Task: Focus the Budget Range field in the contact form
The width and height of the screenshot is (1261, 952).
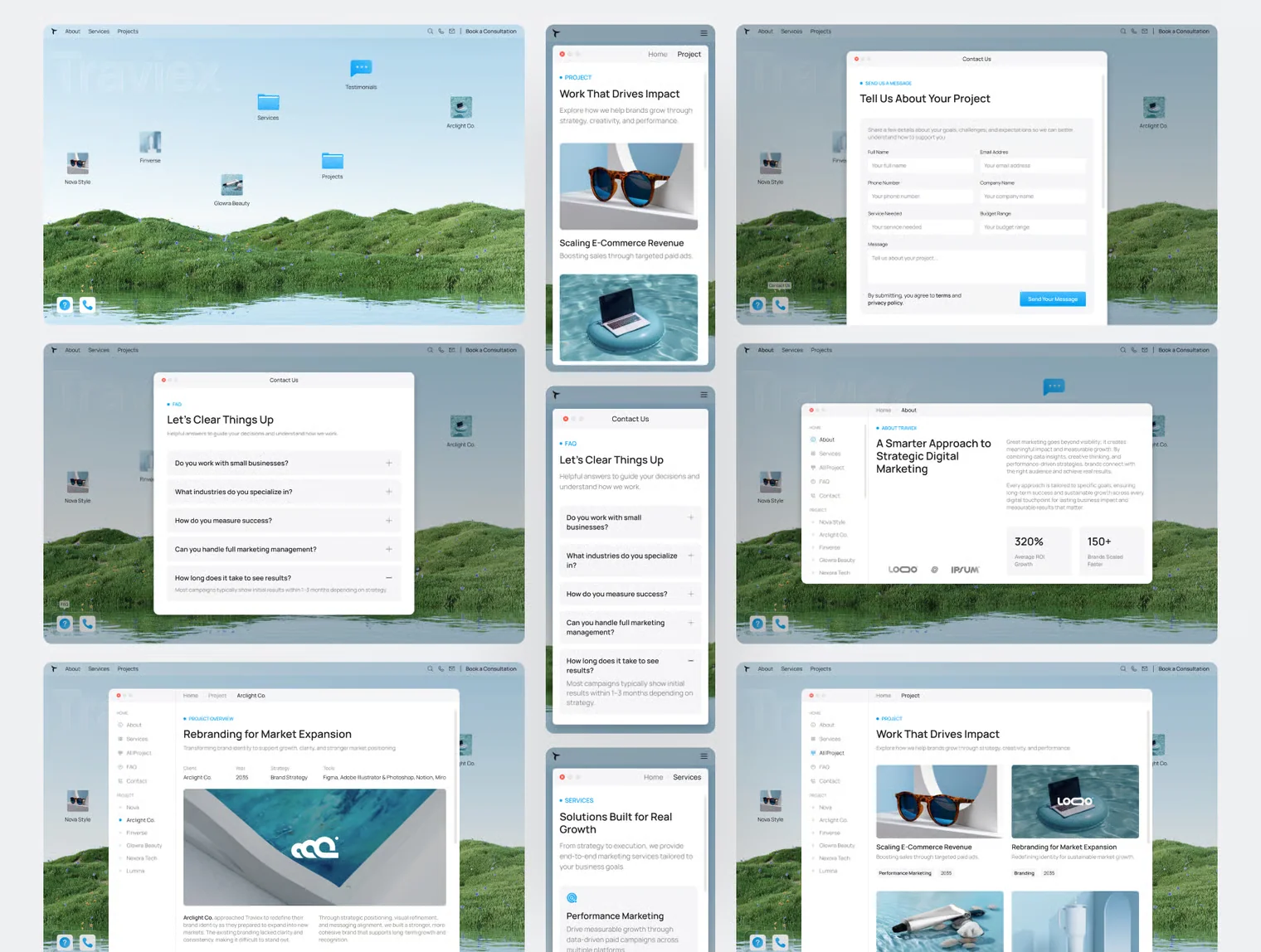Action: tap(1033, 227)
